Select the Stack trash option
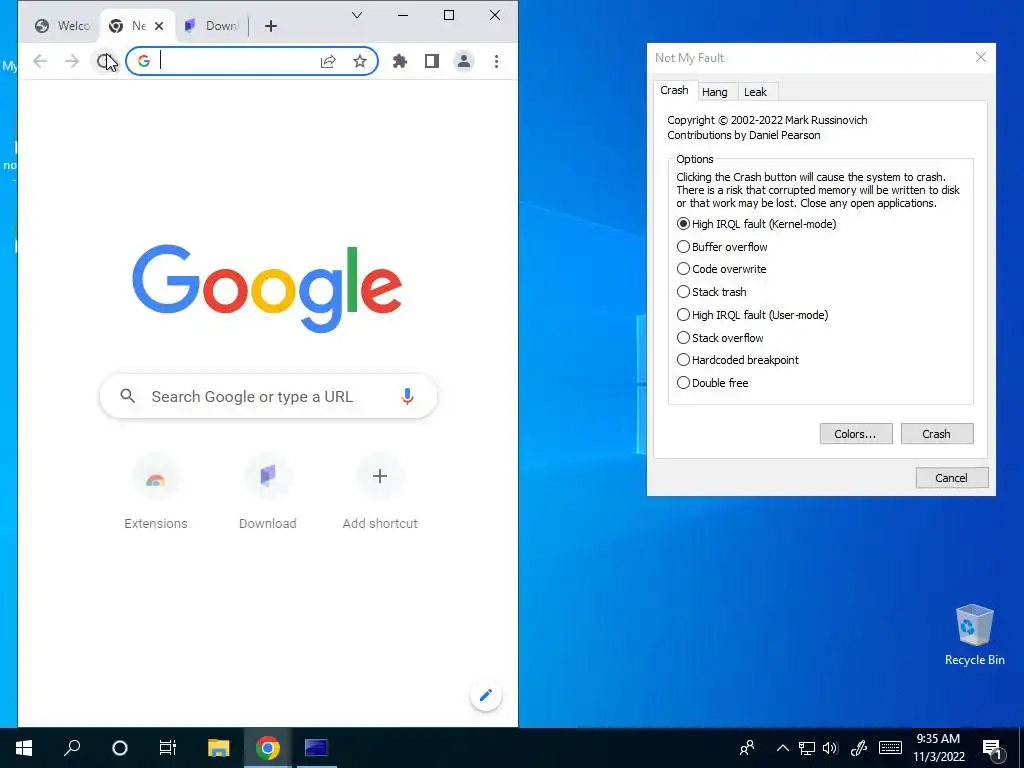 point(712,292)
